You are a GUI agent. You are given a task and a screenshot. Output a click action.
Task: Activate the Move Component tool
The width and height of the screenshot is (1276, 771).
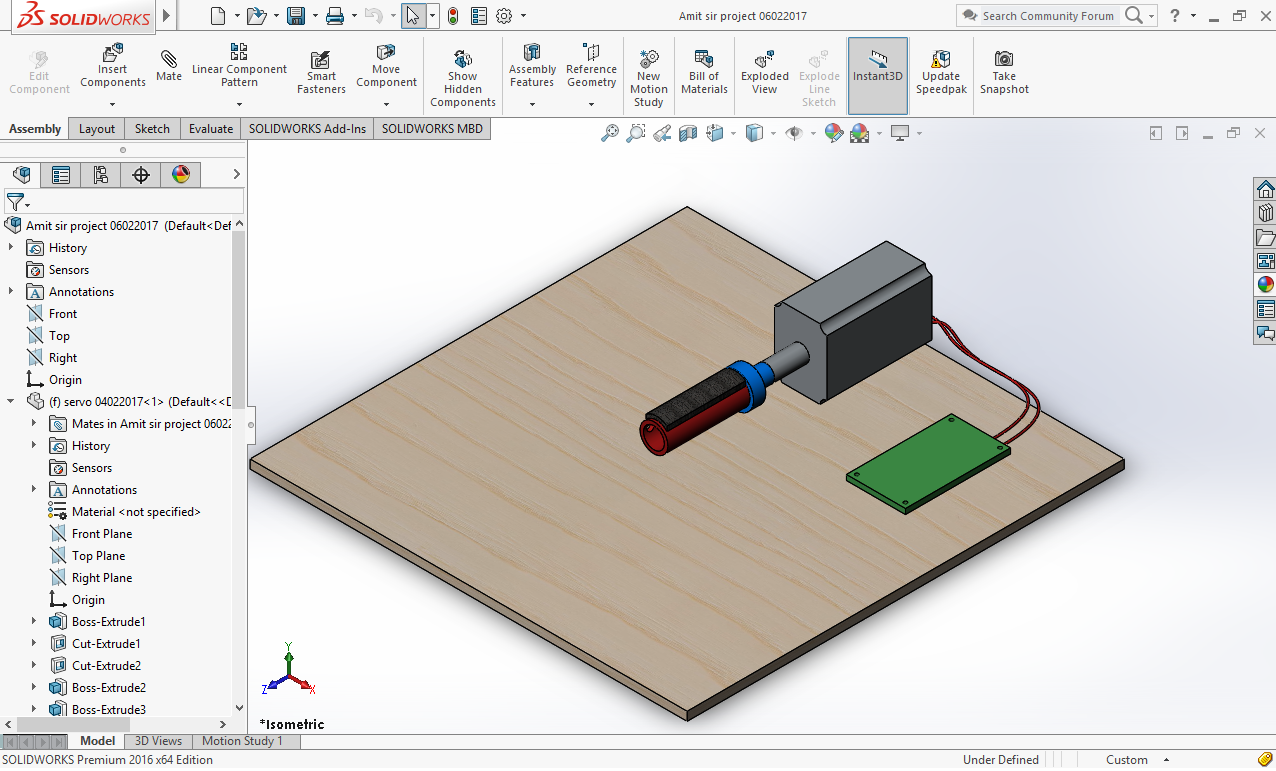(386, 66)
